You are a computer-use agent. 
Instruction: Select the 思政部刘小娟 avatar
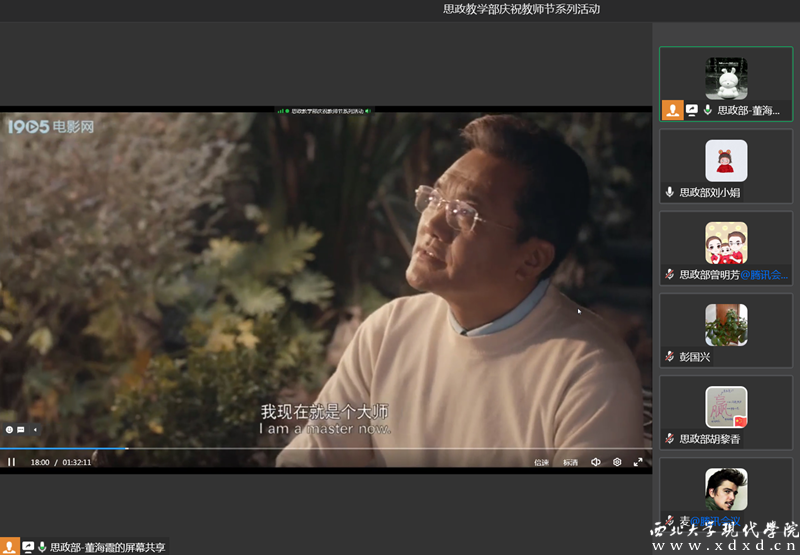coord(727,161)
